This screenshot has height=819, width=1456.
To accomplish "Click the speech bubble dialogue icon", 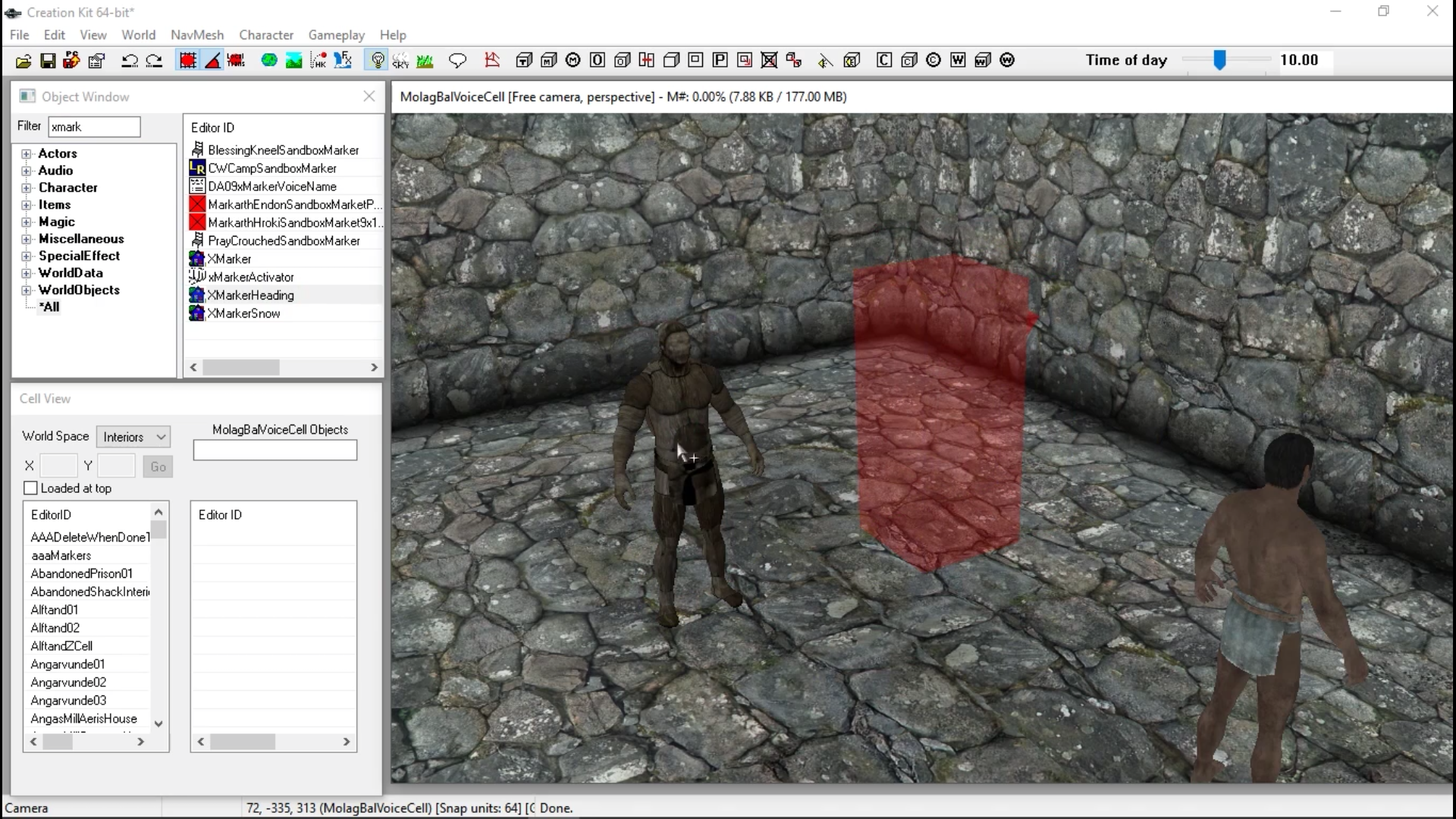I will click(x=457, y=61).
